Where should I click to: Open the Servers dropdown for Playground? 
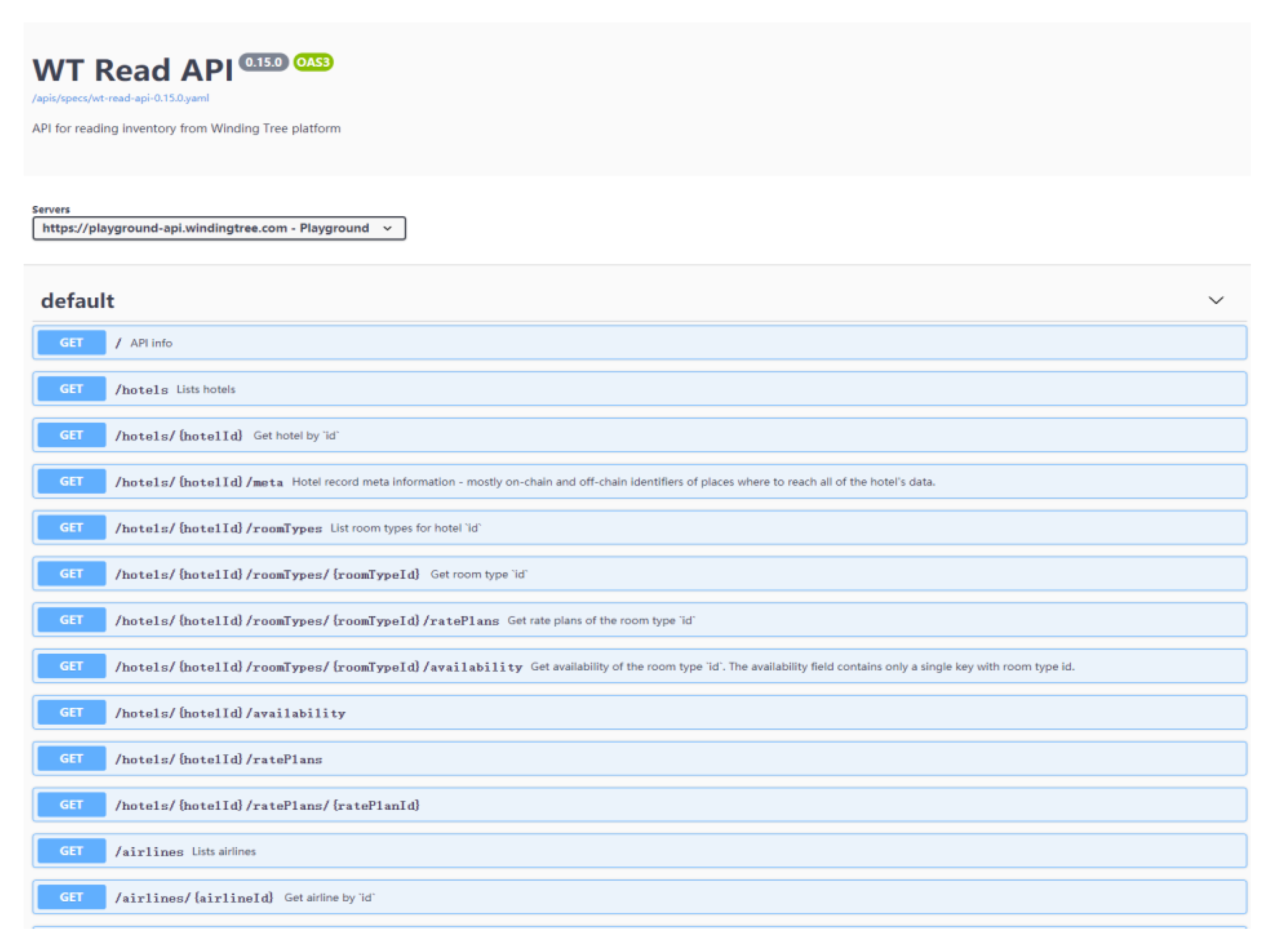[219, 229]
